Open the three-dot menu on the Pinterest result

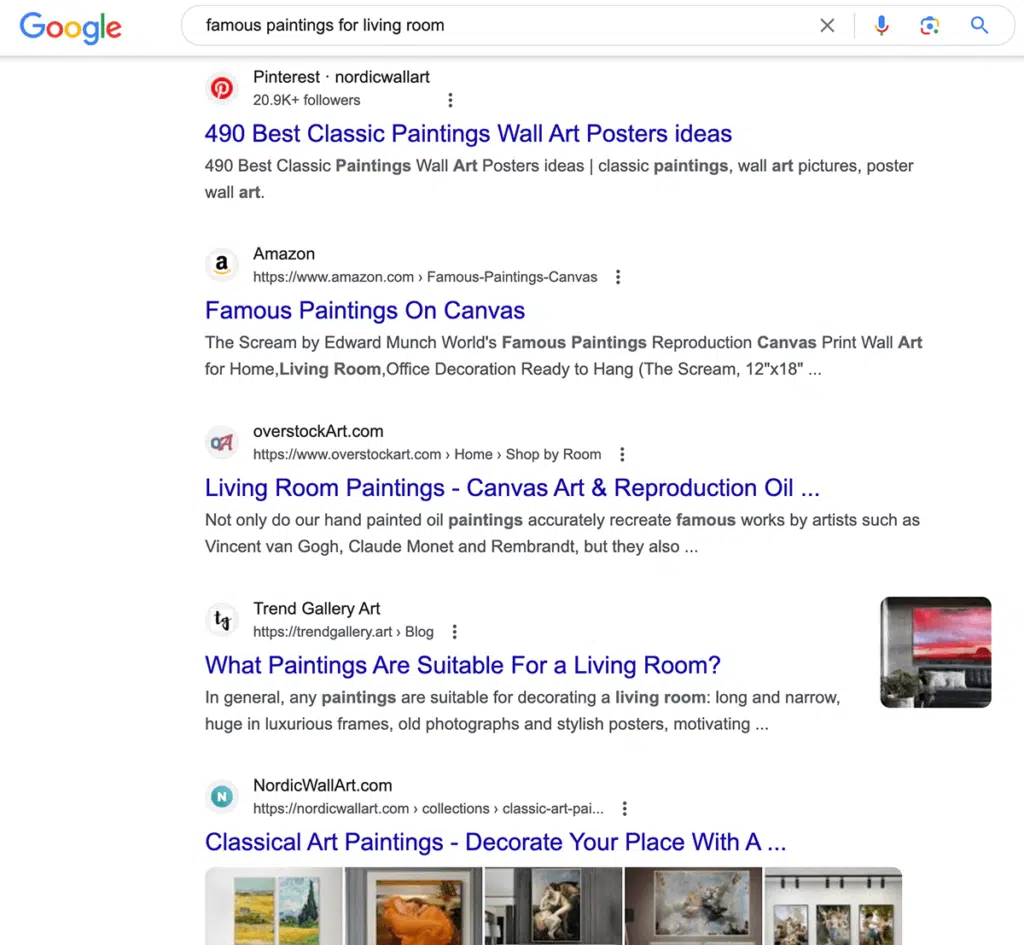point(450,100)
